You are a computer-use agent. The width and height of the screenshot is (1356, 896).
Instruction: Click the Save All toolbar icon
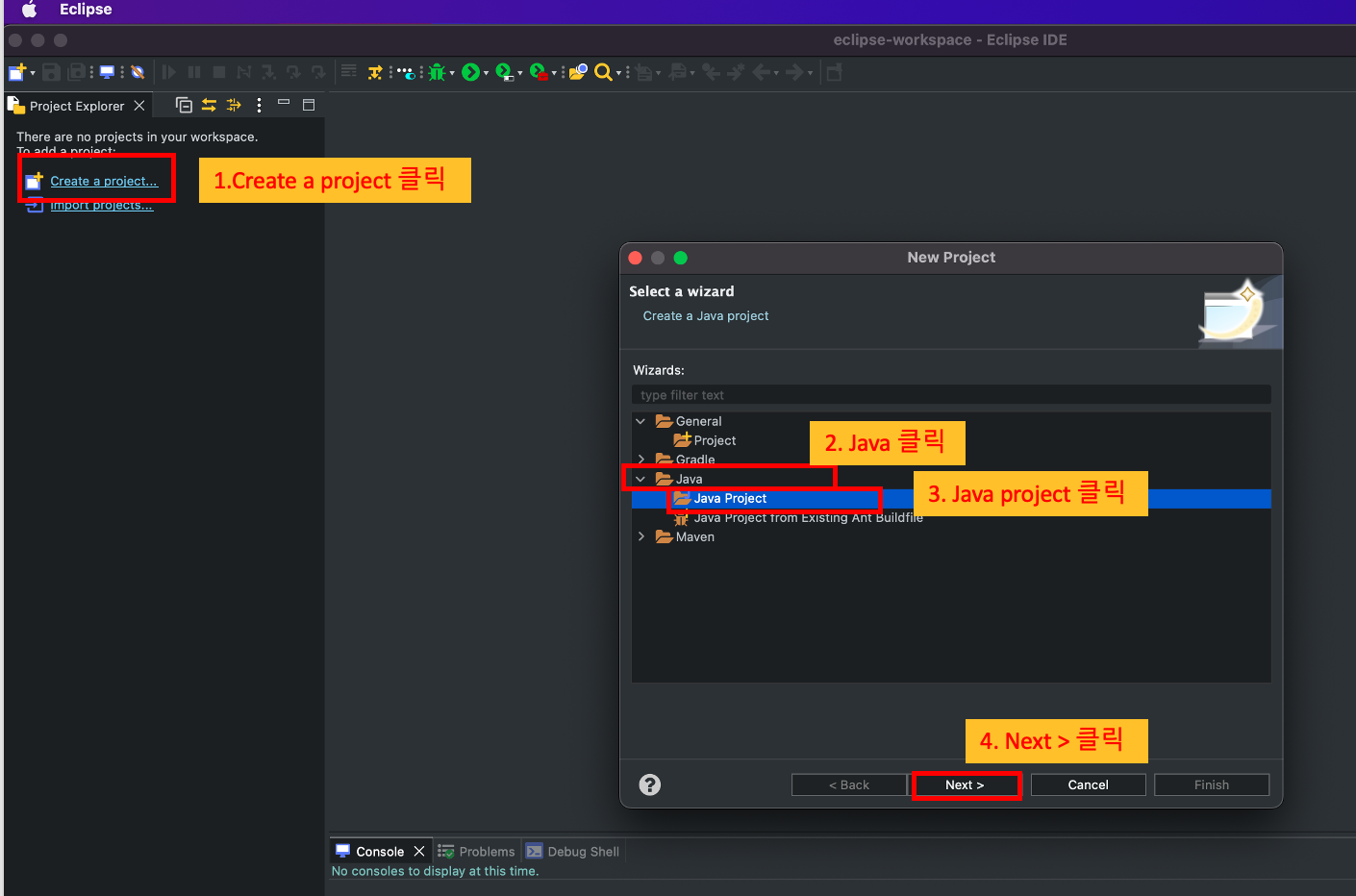(x=77, y=72)
